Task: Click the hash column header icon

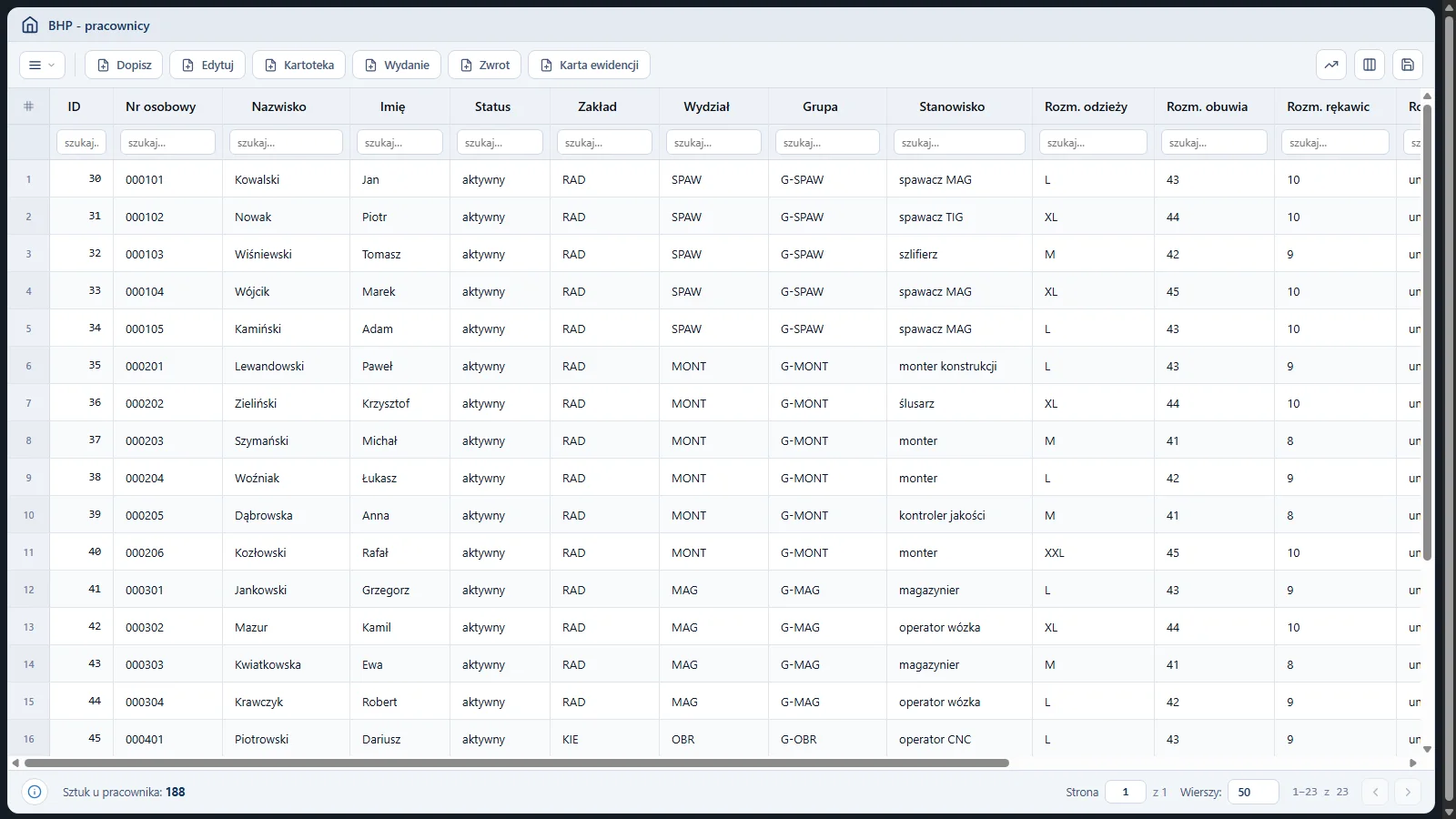Action: click(28, 106)
